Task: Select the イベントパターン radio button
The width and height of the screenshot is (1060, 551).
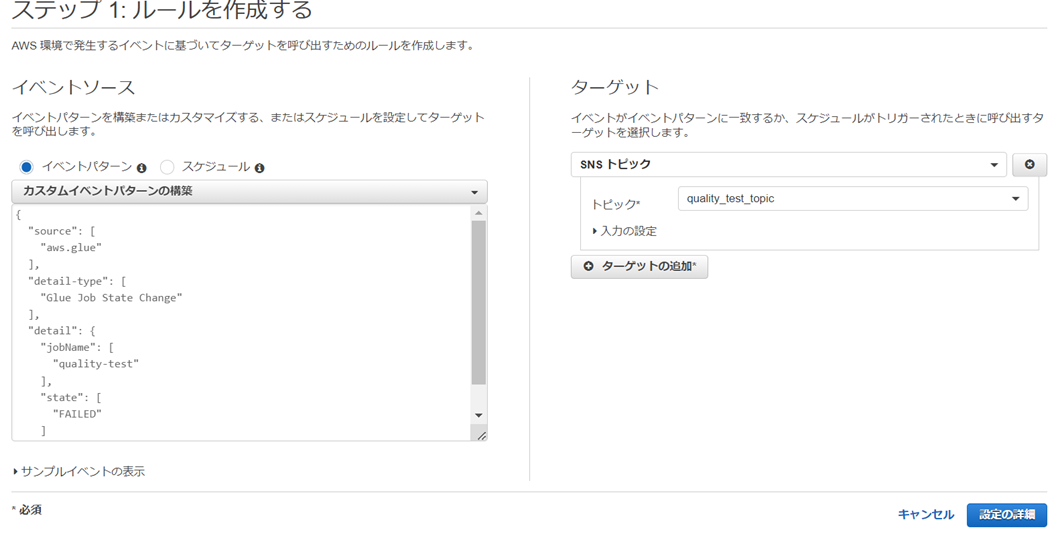Action: click(26, 166)
